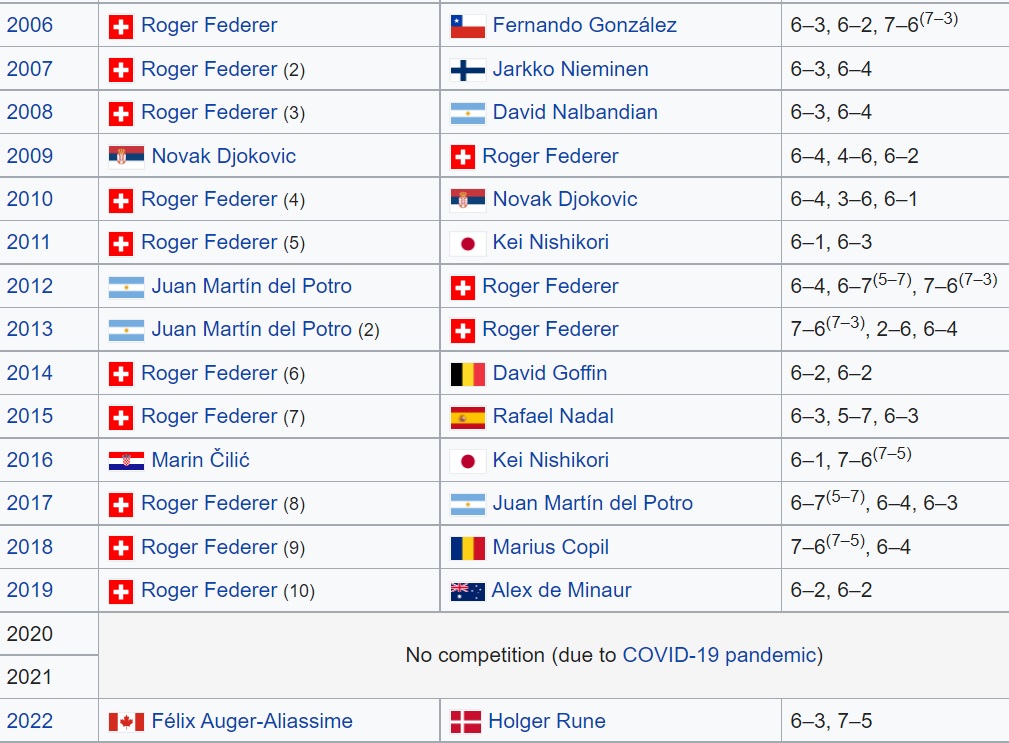The height and width of the screenshot is (743, 1009).
Task: Click the Finland flag next to Jarkko Nieminen
Action: (468, 69)
